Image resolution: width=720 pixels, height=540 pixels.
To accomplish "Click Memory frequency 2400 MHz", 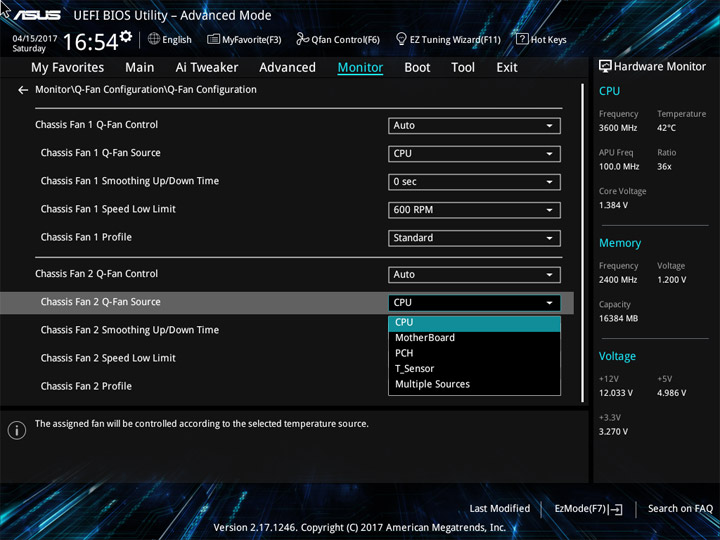I will tap(618, 280).
